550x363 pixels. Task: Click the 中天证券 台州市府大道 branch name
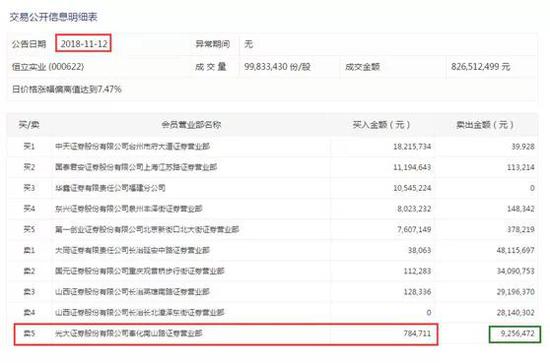point(132,146)
